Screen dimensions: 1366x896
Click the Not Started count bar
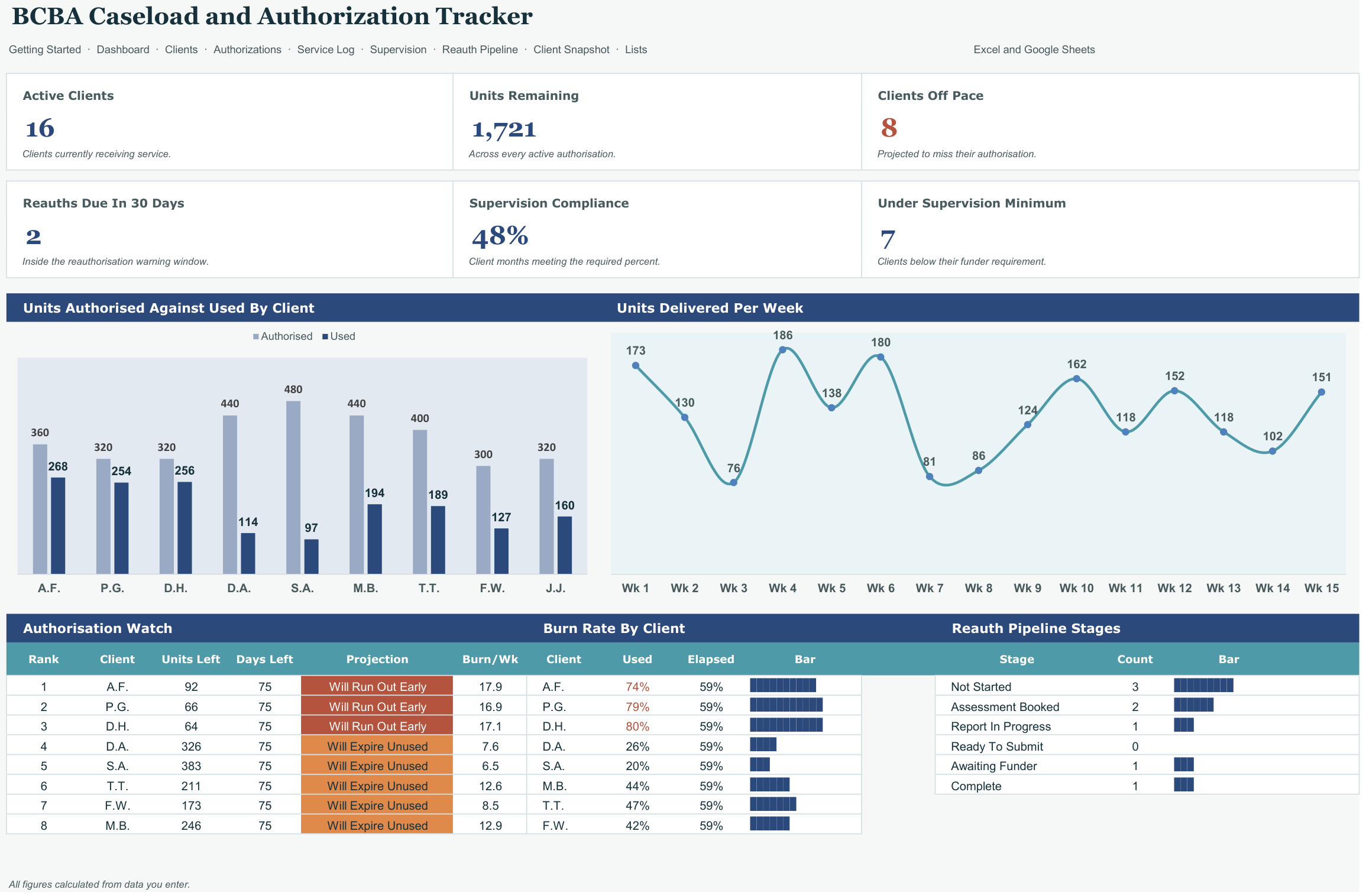pyautogui.click(x=1203, y=686)
